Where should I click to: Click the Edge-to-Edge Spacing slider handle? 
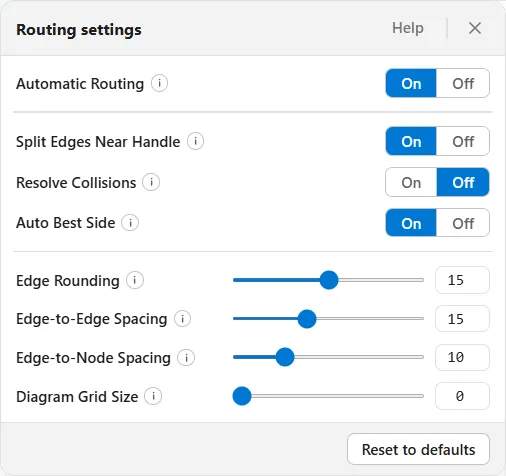tap(307, 319)
